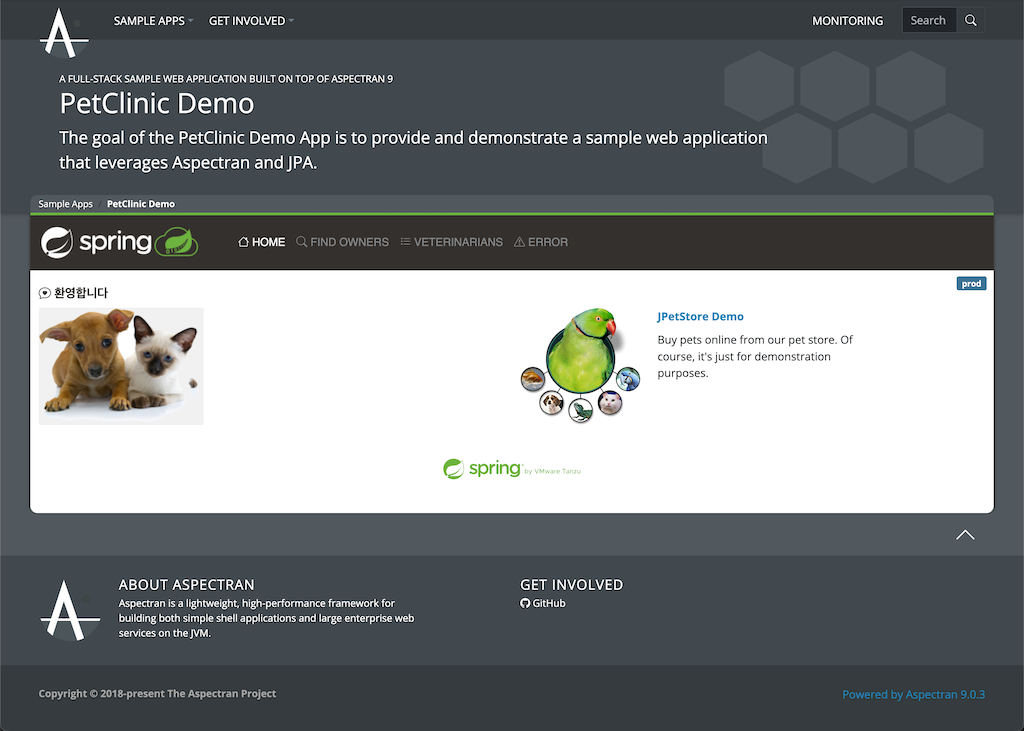The image size is (1024, 731).
Task: Open the Monitoring link in header
Action: coord(847,21)
